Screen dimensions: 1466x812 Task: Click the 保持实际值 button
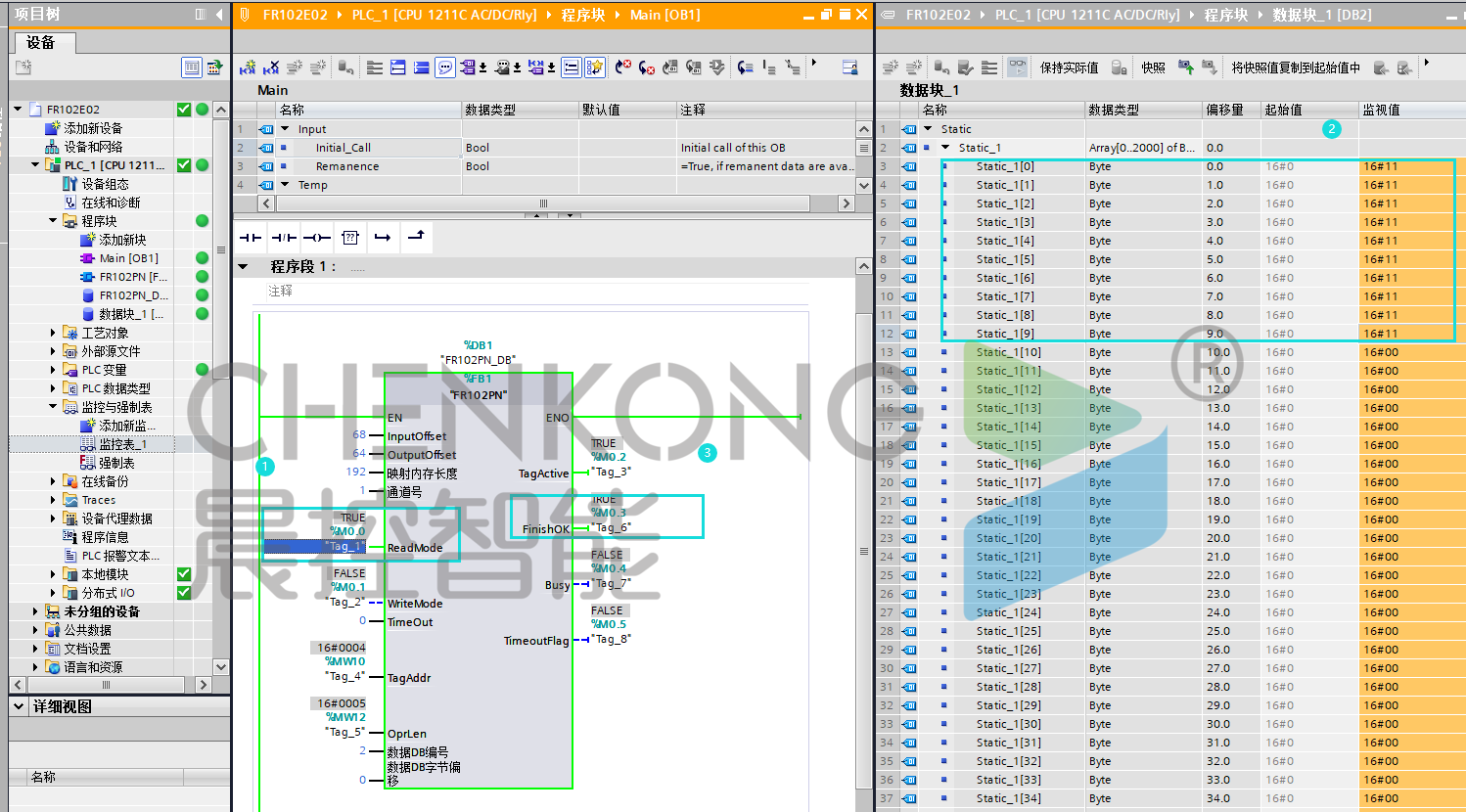tap(1069, 68)
